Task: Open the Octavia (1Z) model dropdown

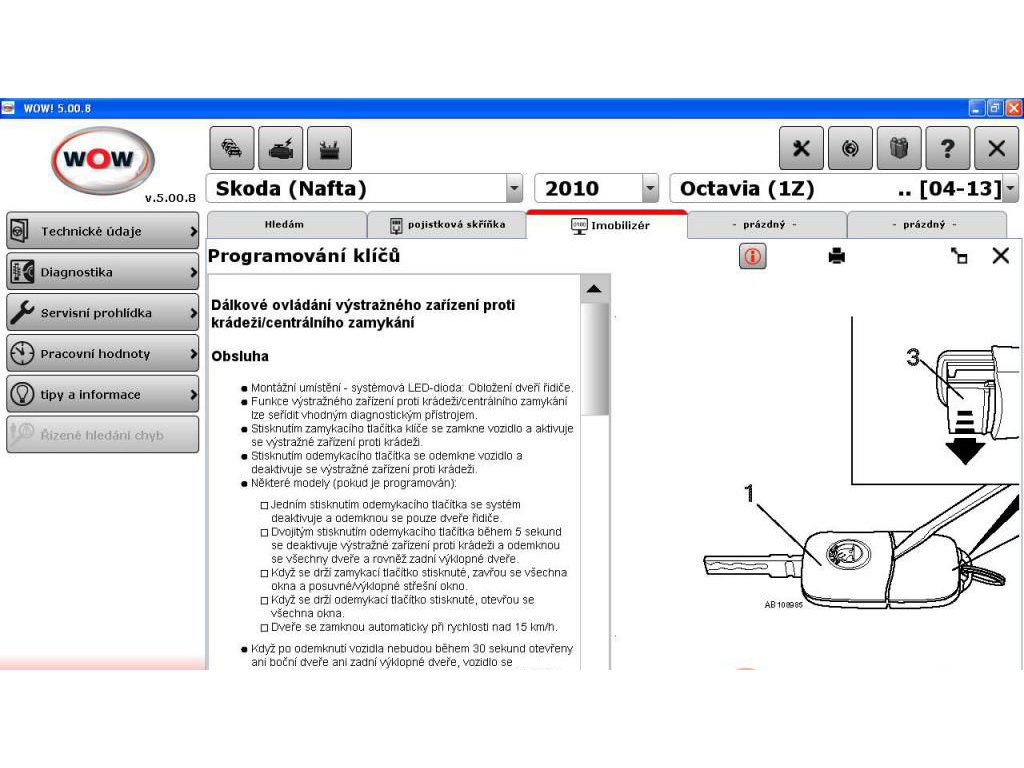Action: (x=1010, y=188)
